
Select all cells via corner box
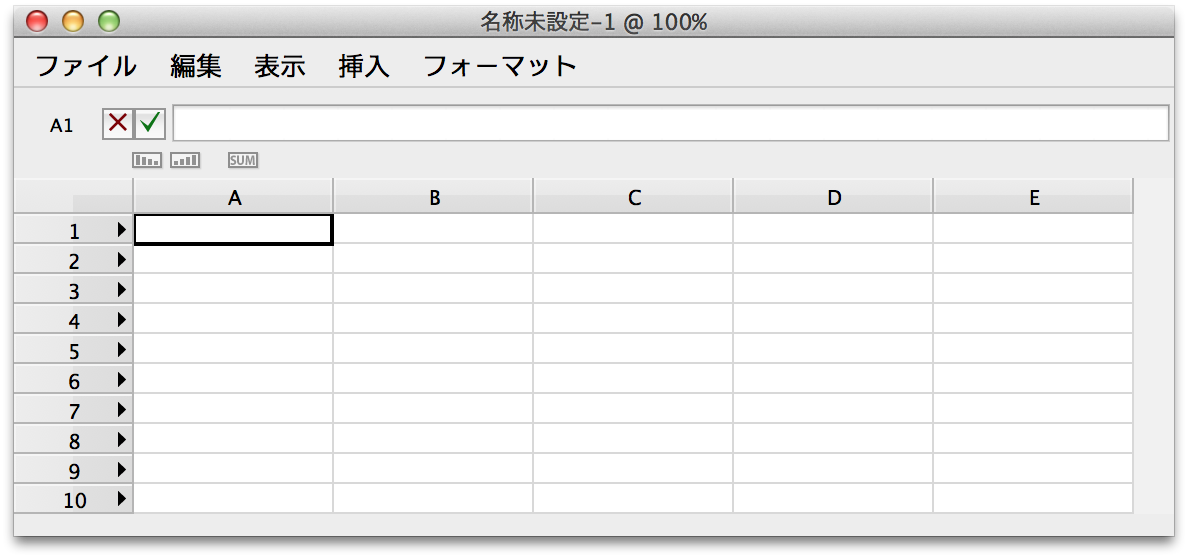click(x=73, y=196)
